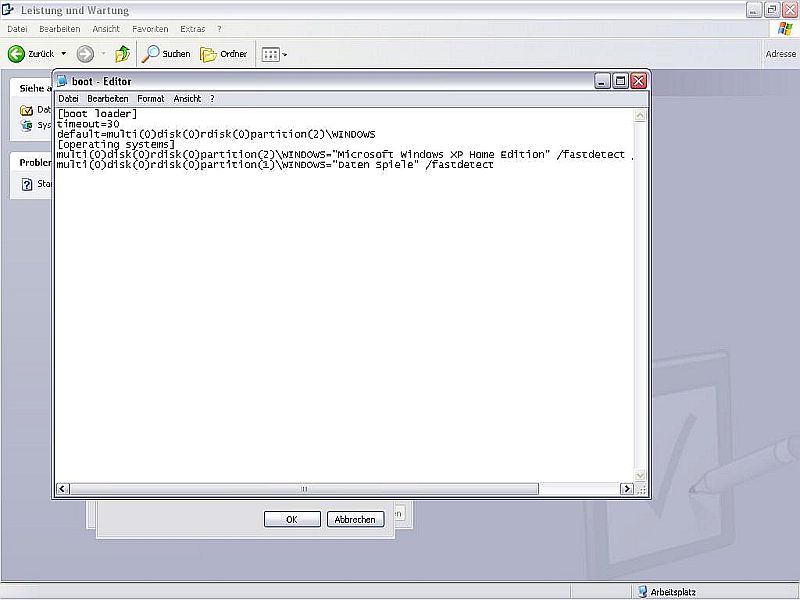This screenshot has width=800, height=600.
Task: Open ? help menu in boot Editor
Action: pyautogui.click(x=212, y=98)
